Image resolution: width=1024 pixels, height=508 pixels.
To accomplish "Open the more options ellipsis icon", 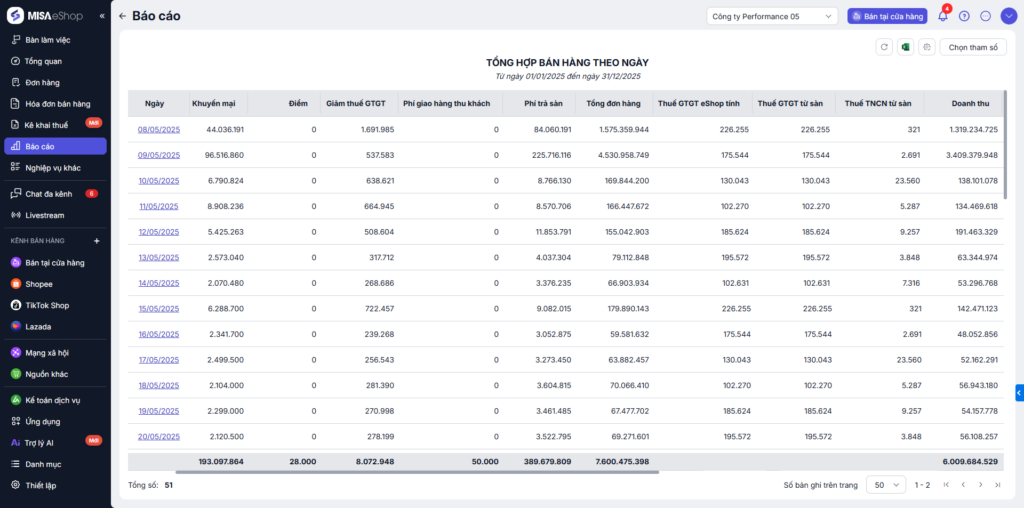I will point(985,16).
